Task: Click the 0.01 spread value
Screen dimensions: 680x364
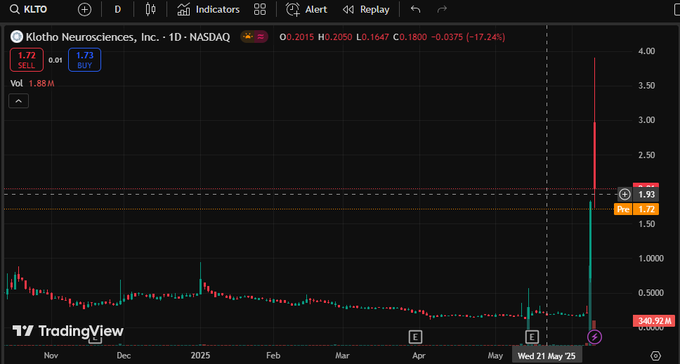Action: 56,60
